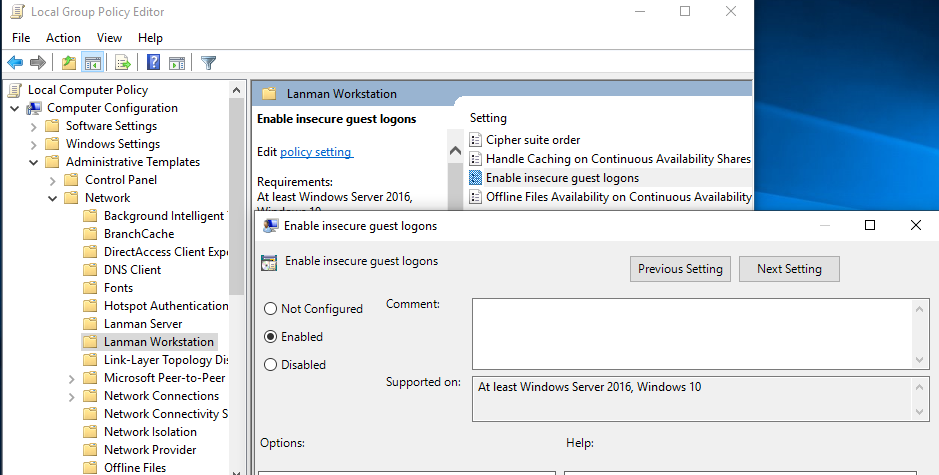Click the Up One Level folder icon
The image size is (939, 475).
pyautogui.click(x=69, y=62)
